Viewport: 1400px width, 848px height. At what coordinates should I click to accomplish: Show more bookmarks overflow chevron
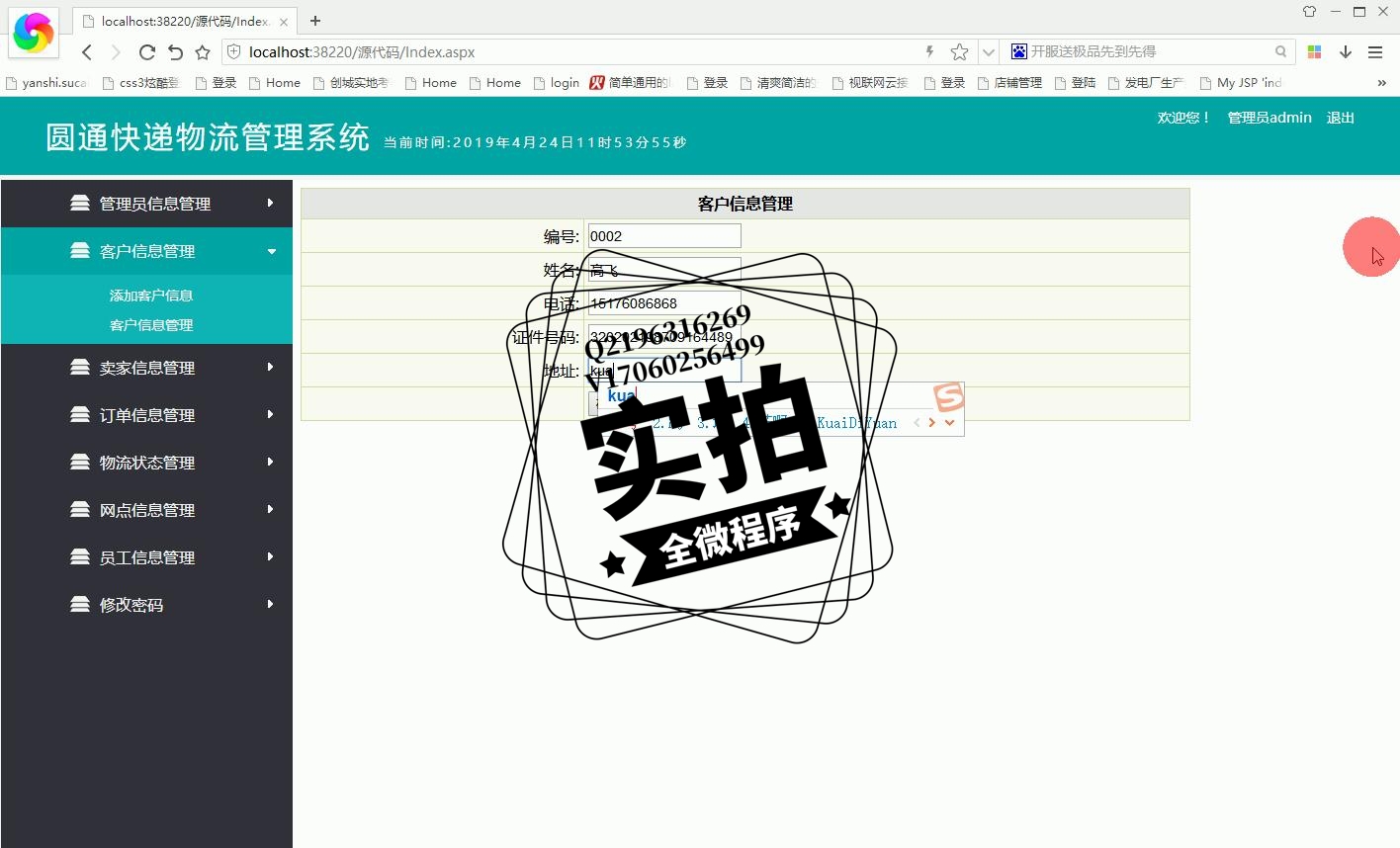point(1381,83)
